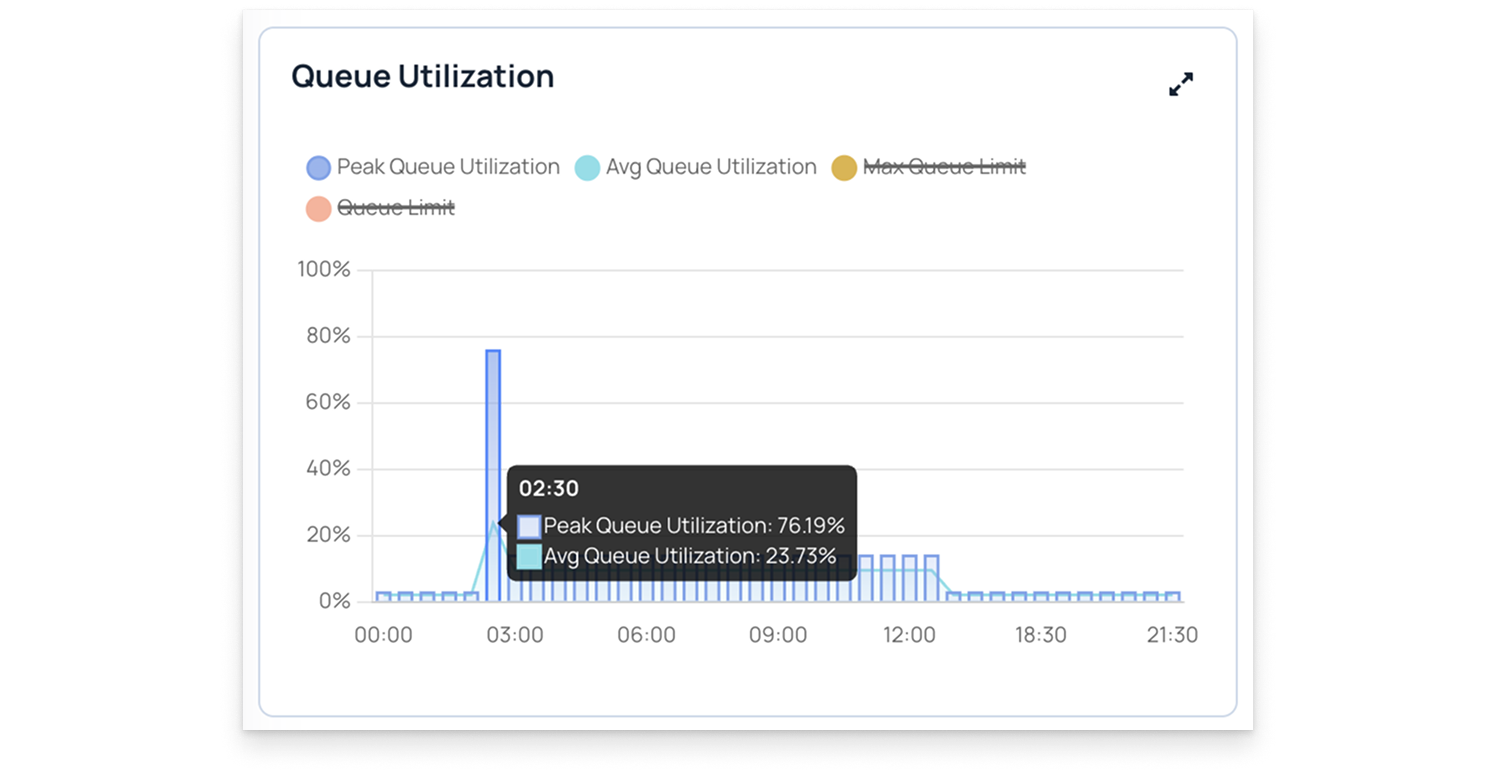Click the 12:00 x-axis label
Image resolution: width=1494 pixels, height=774 pixels.
[909, 635]
